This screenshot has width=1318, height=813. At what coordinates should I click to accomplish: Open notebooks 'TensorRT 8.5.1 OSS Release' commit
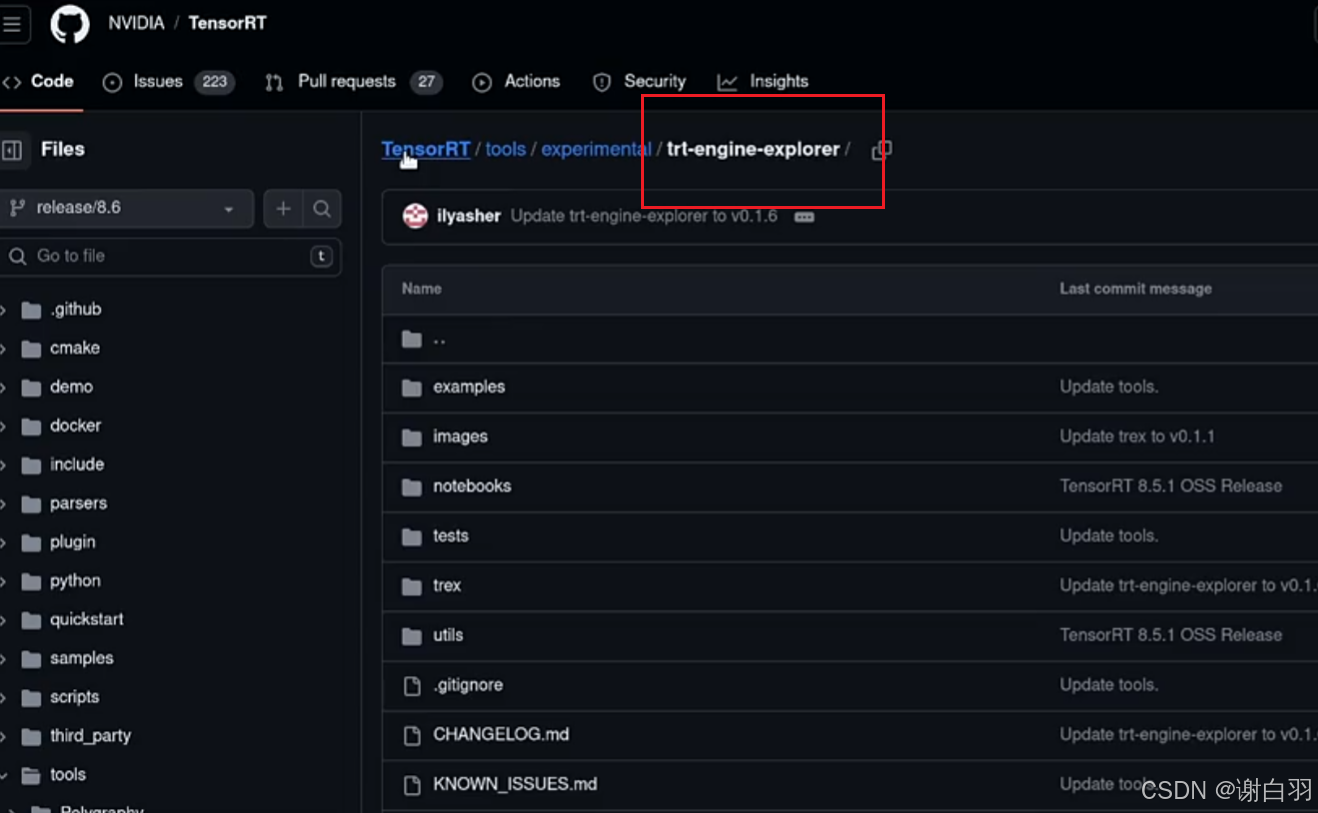(x=1171, y=486)
